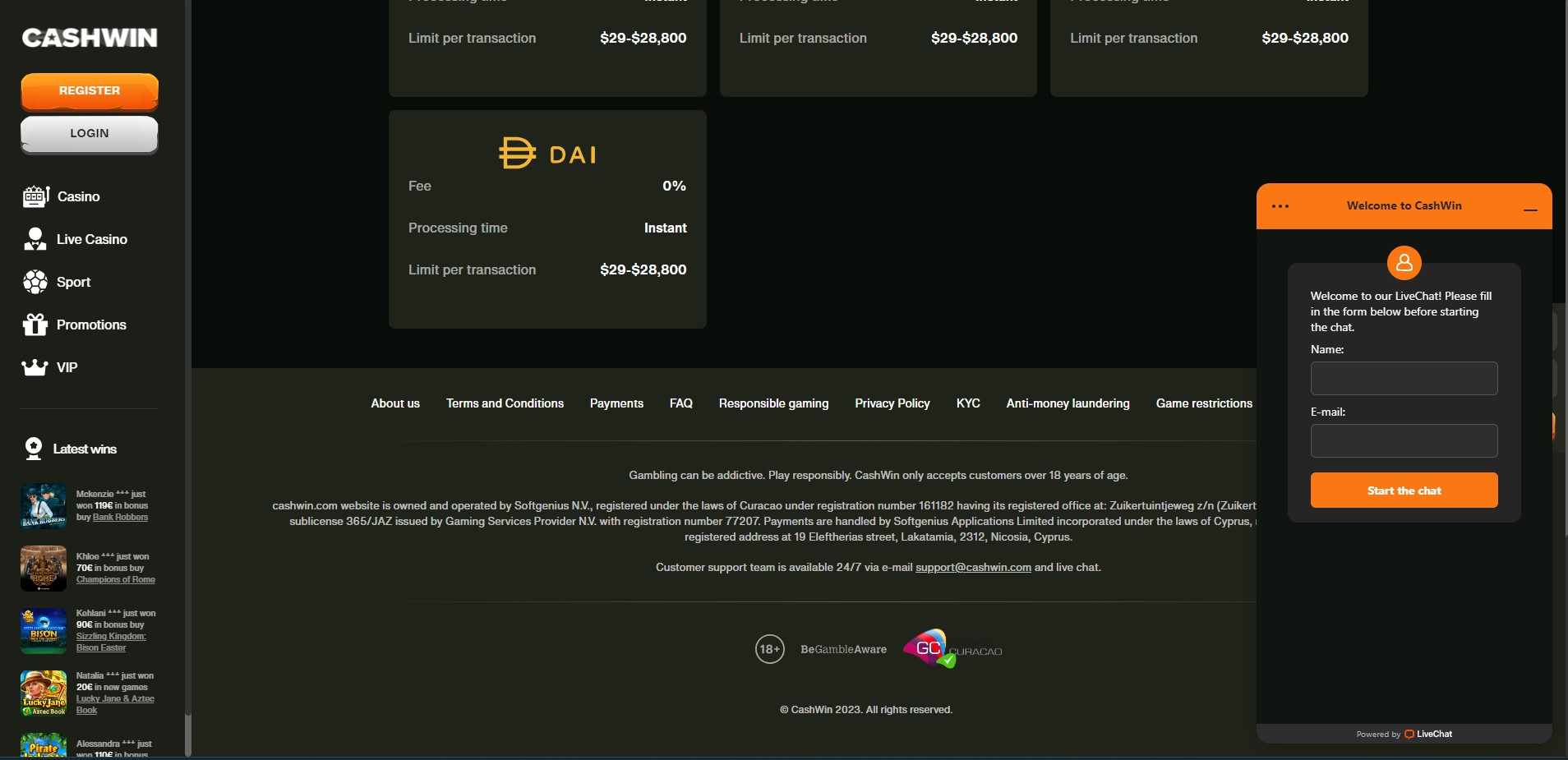Open Pirate game thumbnail
The height and width of the screenshot is (760, 1568).
pyautogui.click(x=44, y=744)
